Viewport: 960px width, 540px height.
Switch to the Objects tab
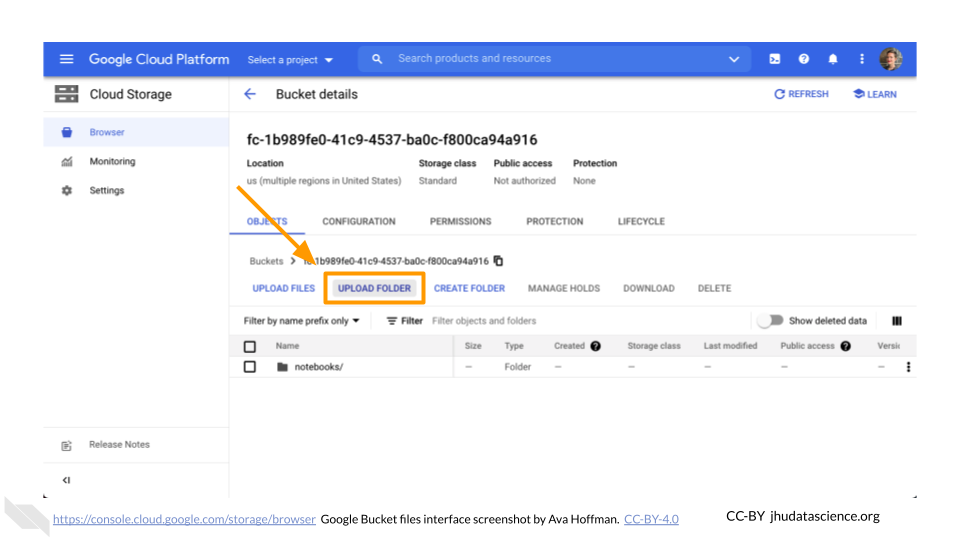(267, 221)
